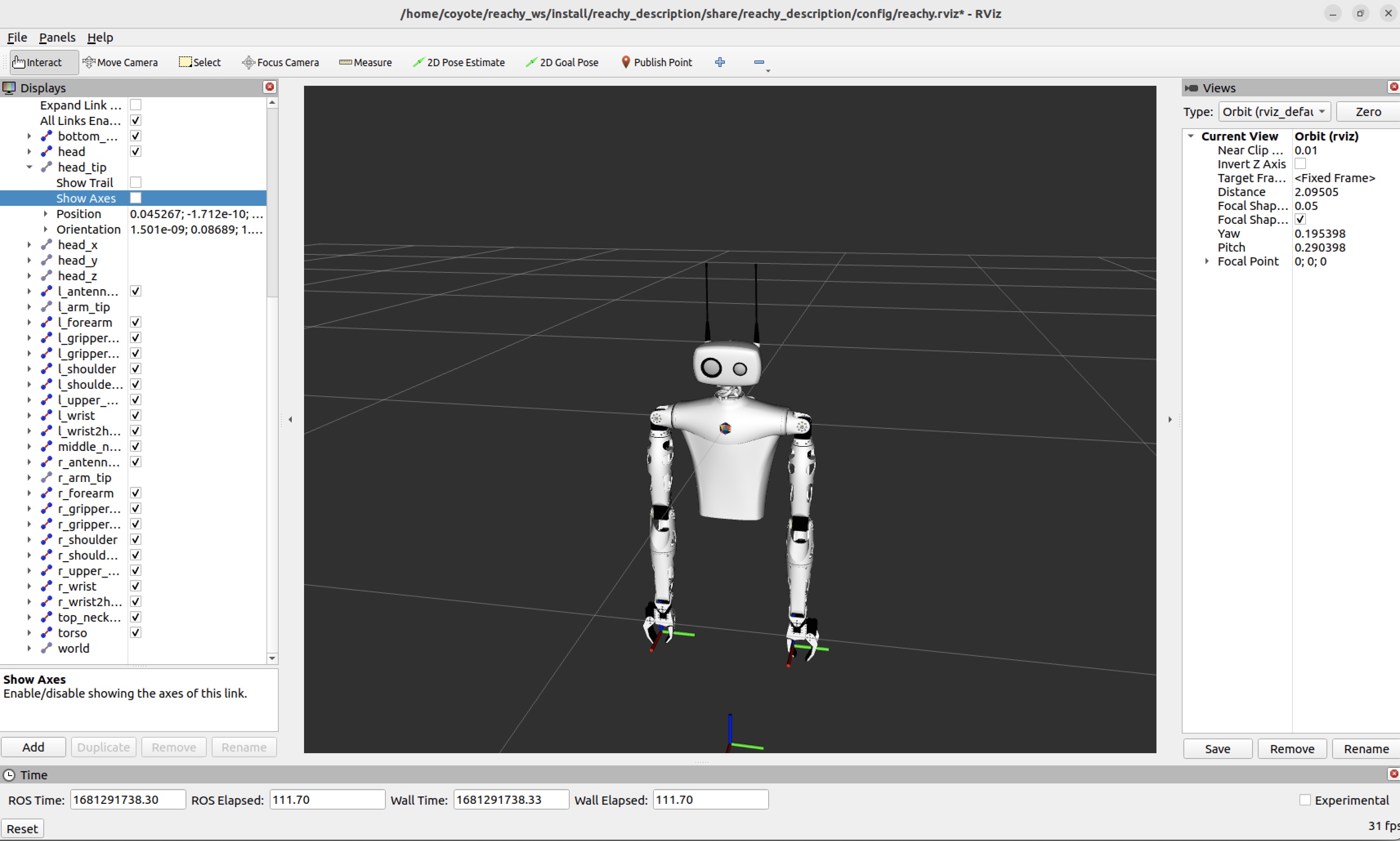Click the Time panel clock icon
This screenshot has width=1400, height=841.
pos(9,775)
